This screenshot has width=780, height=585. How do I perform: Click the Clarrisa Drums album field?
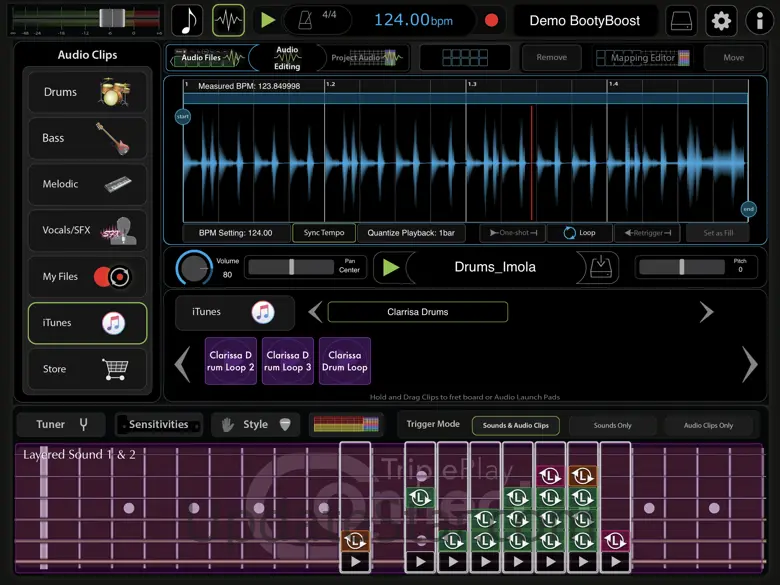point(418,312)
